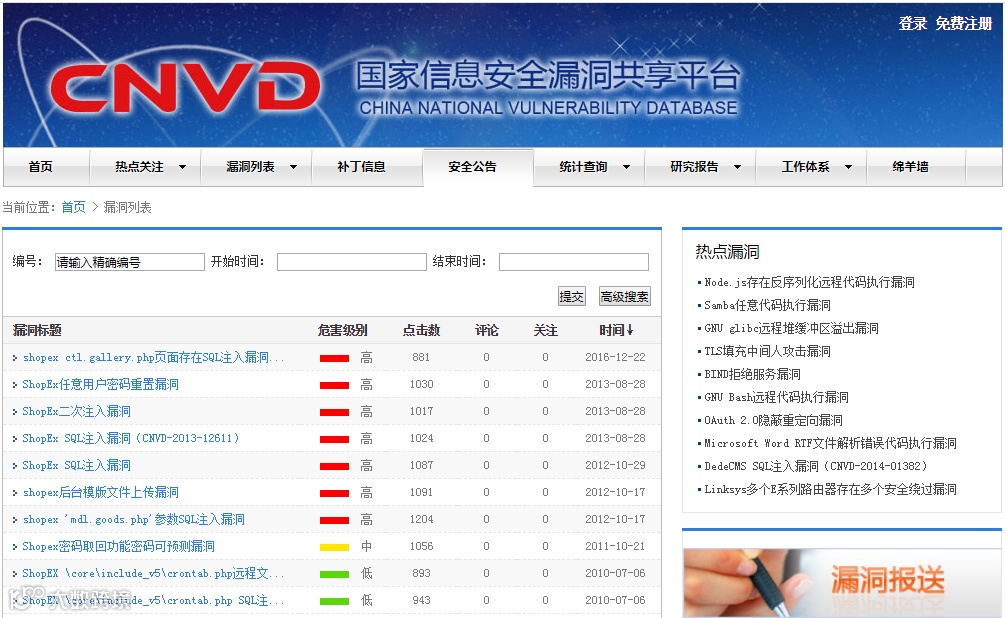Click the 高级搜索 button
This screenshot has width=1005, height=618.
pos(625,296)
